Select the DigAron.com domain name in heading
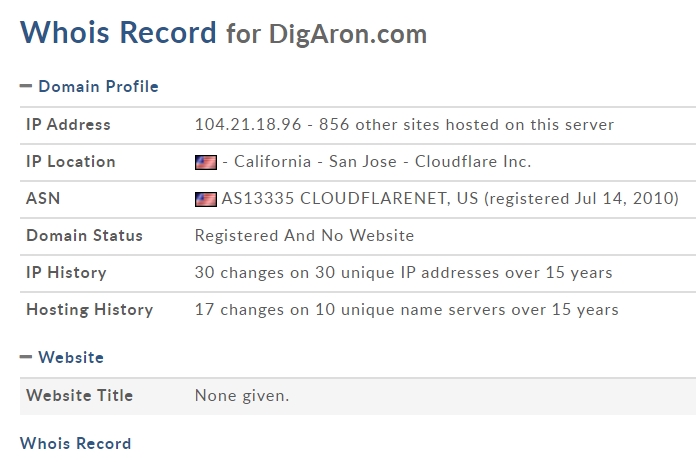Viewport: 696px width, 462px height. click(x=348, y=34)
